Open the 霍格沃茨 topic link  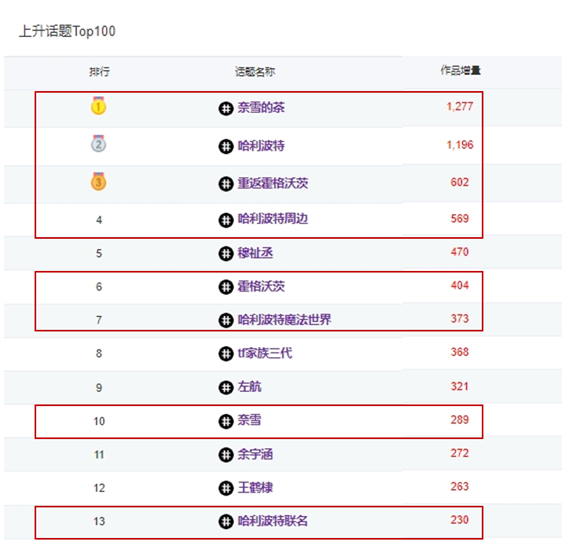point(261,286)
